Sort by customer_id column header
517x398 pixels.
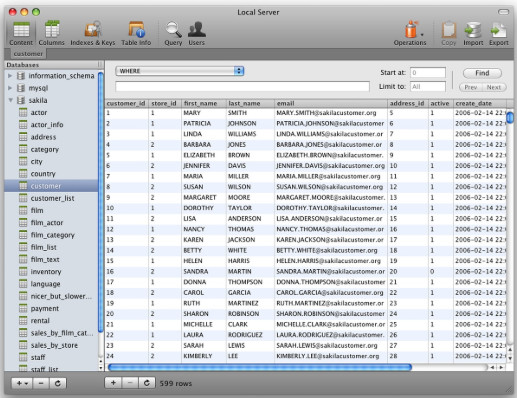[126, 103]
